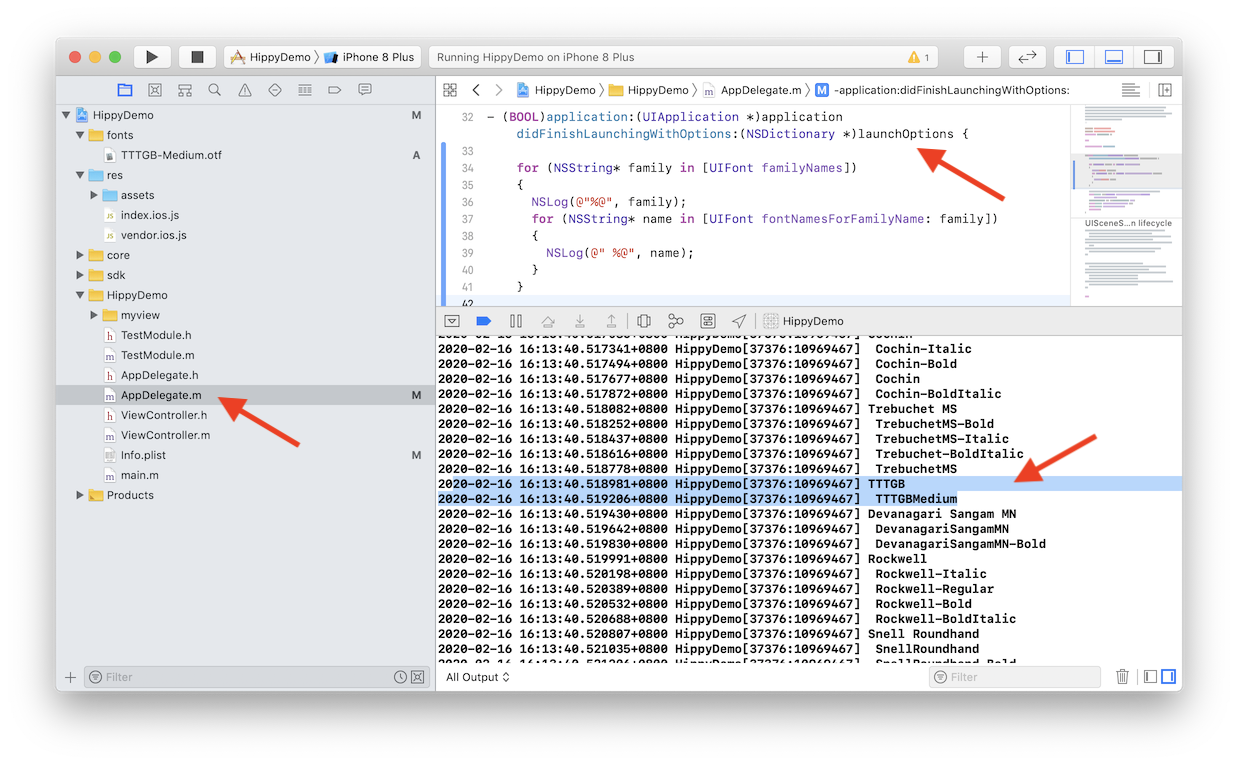The image size is (1238, 765).
Task: Click the code review arrows button
Action: (1027, 57)
